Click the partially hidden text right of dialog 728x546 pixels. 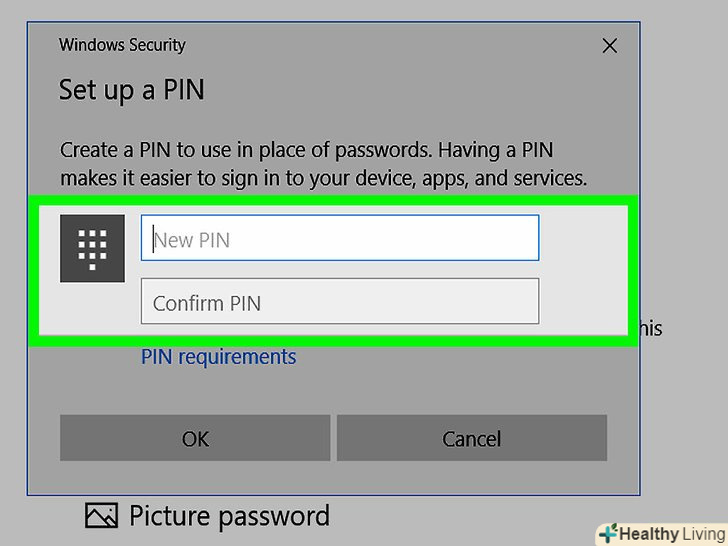coord(651,328)
